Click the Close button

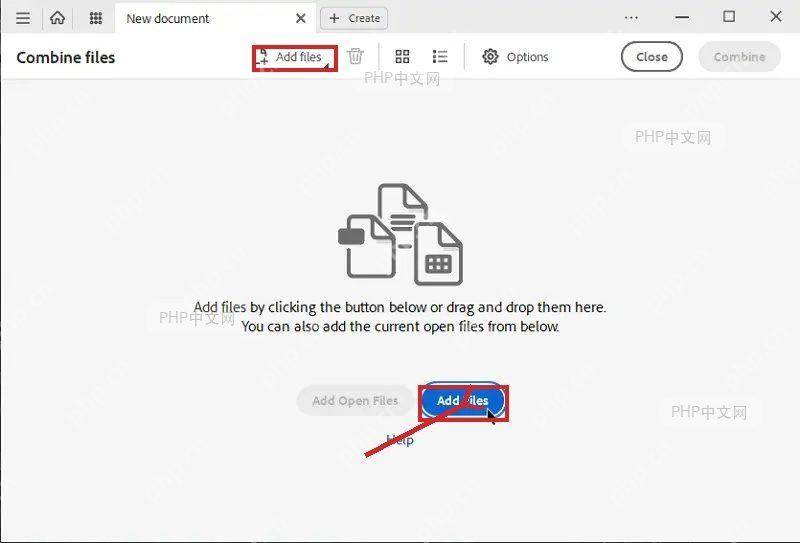[652, 57]
